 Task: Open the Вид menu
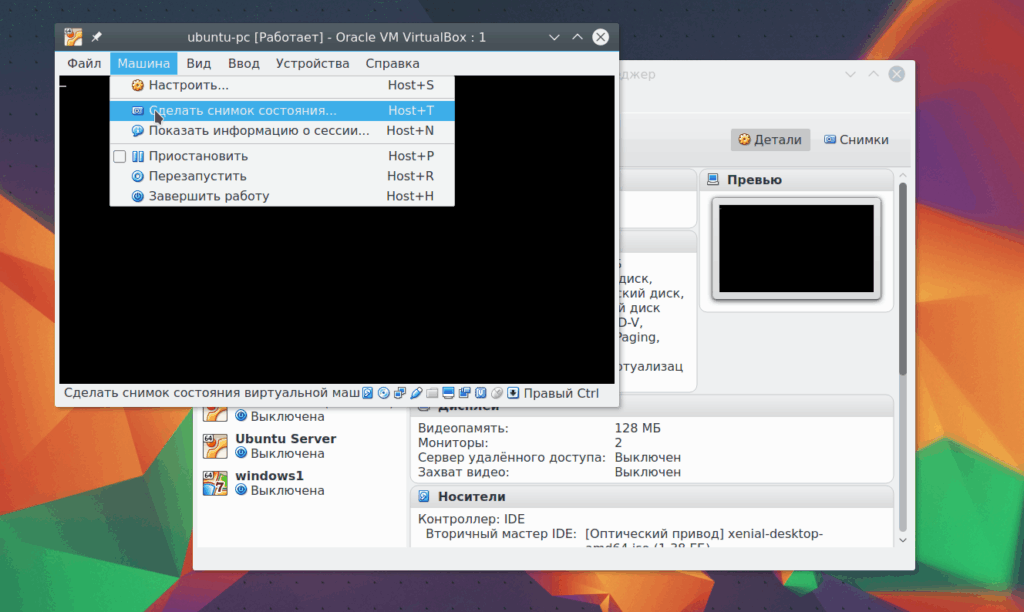[199, 63]
